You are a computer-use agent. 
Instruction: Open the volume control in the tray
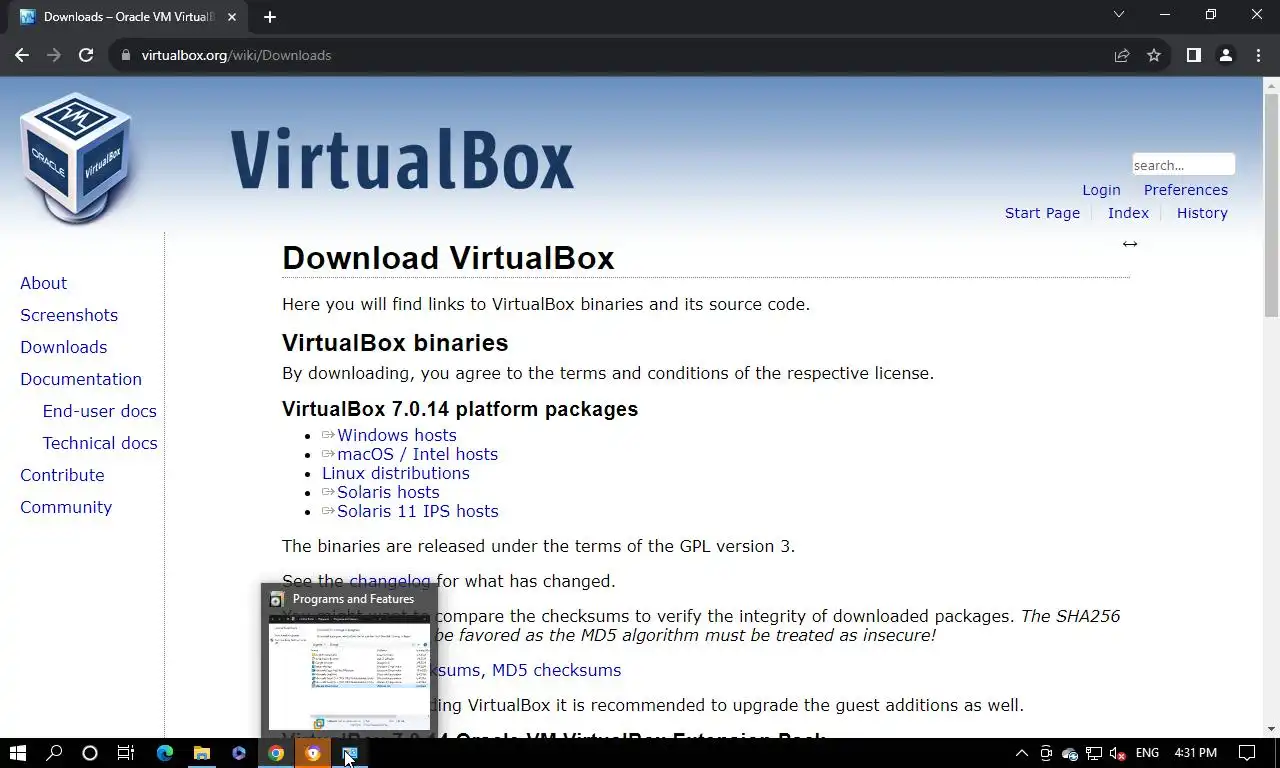pyautogui.click(x=1118, y=753)
